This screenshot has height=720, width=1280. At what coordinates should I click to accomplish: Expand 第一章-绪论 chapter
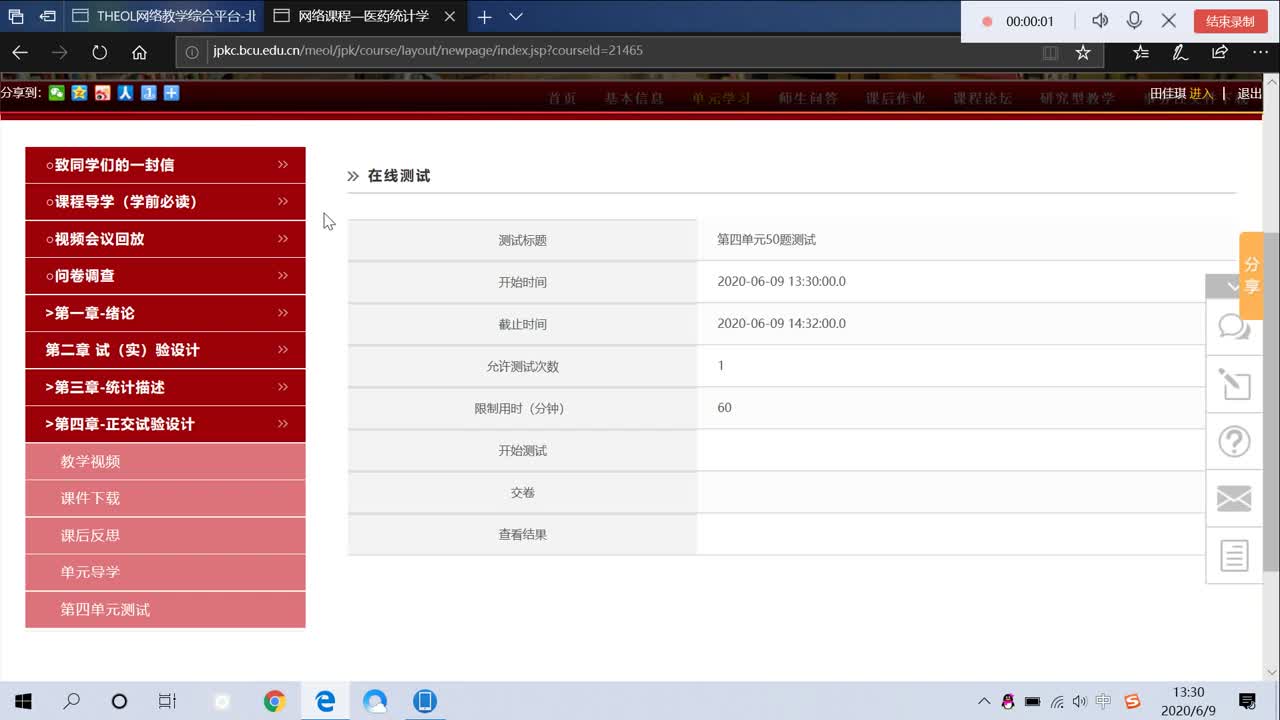165,313
